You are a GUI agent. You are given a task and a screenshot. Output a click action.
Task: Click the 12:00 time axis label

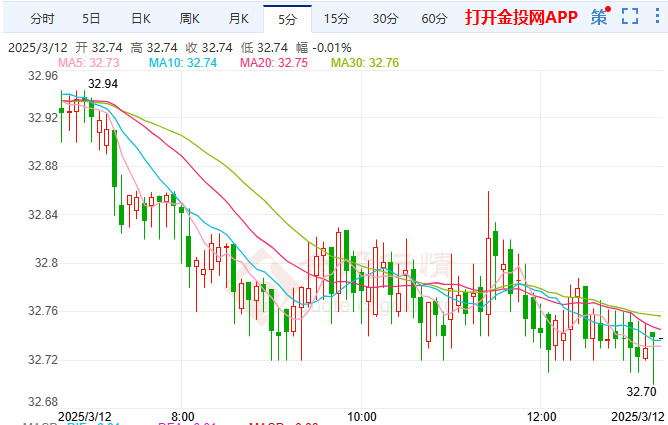point(541,416)
